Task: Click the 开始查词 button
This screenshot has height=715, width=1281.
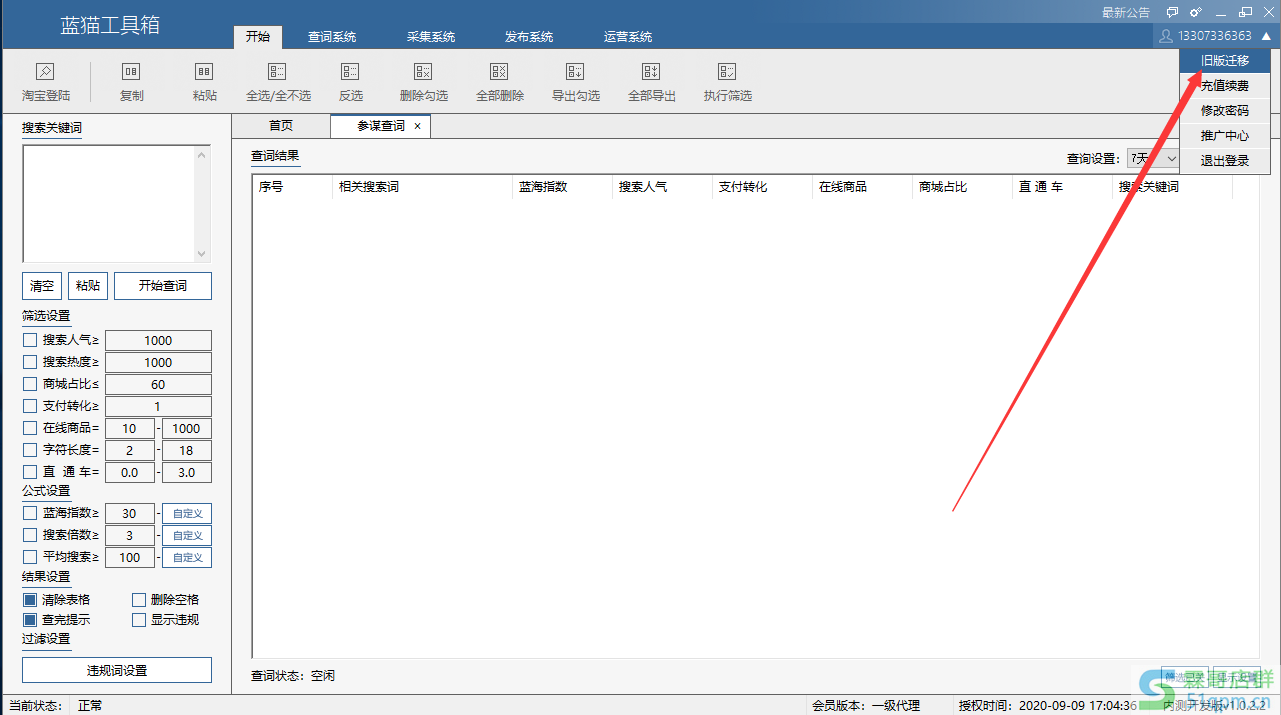Action: (x=162, y=286)
